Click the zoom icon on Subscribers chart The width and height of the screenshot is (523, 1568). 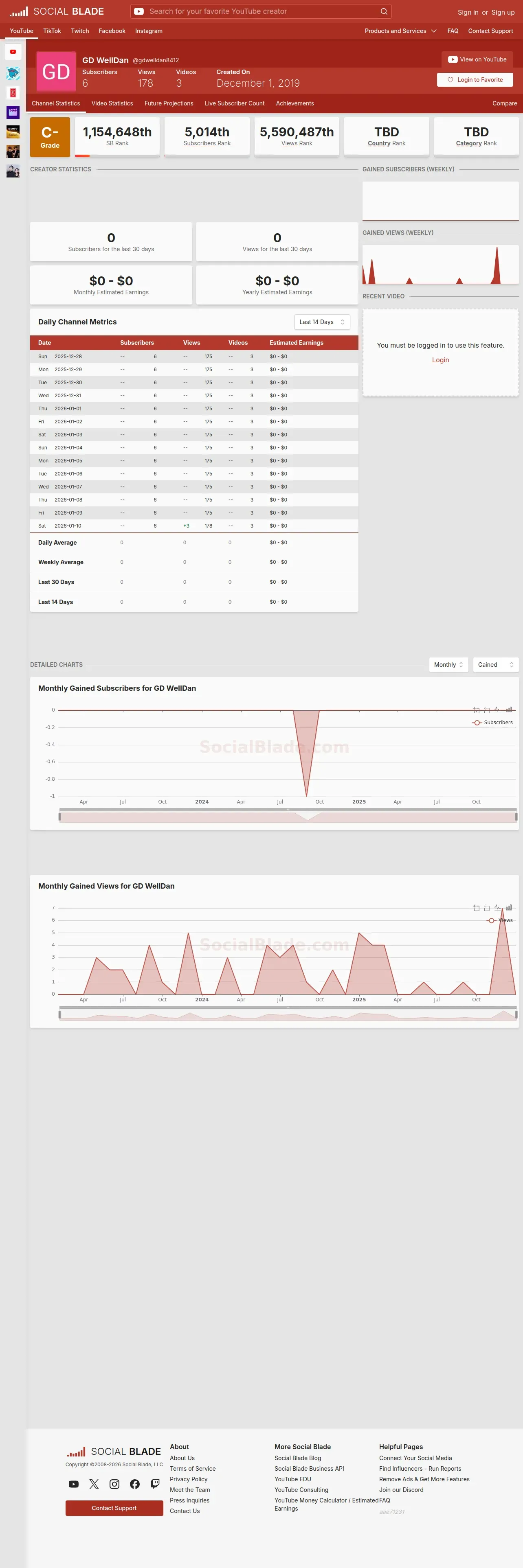[x=476, y=710]
